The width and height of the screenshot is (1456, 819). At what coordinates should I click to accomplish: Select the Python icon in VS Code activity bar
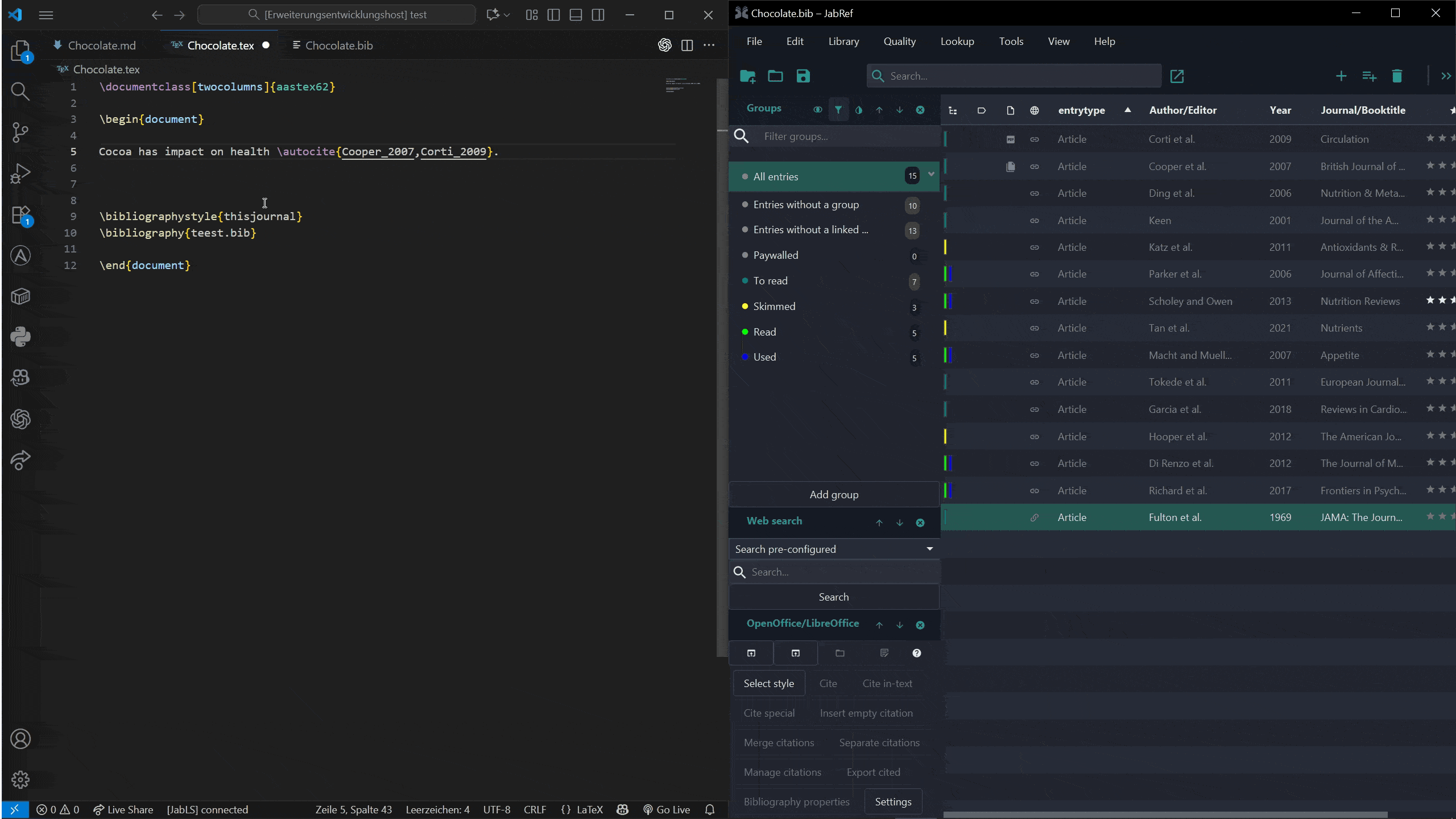coord(20,337)
